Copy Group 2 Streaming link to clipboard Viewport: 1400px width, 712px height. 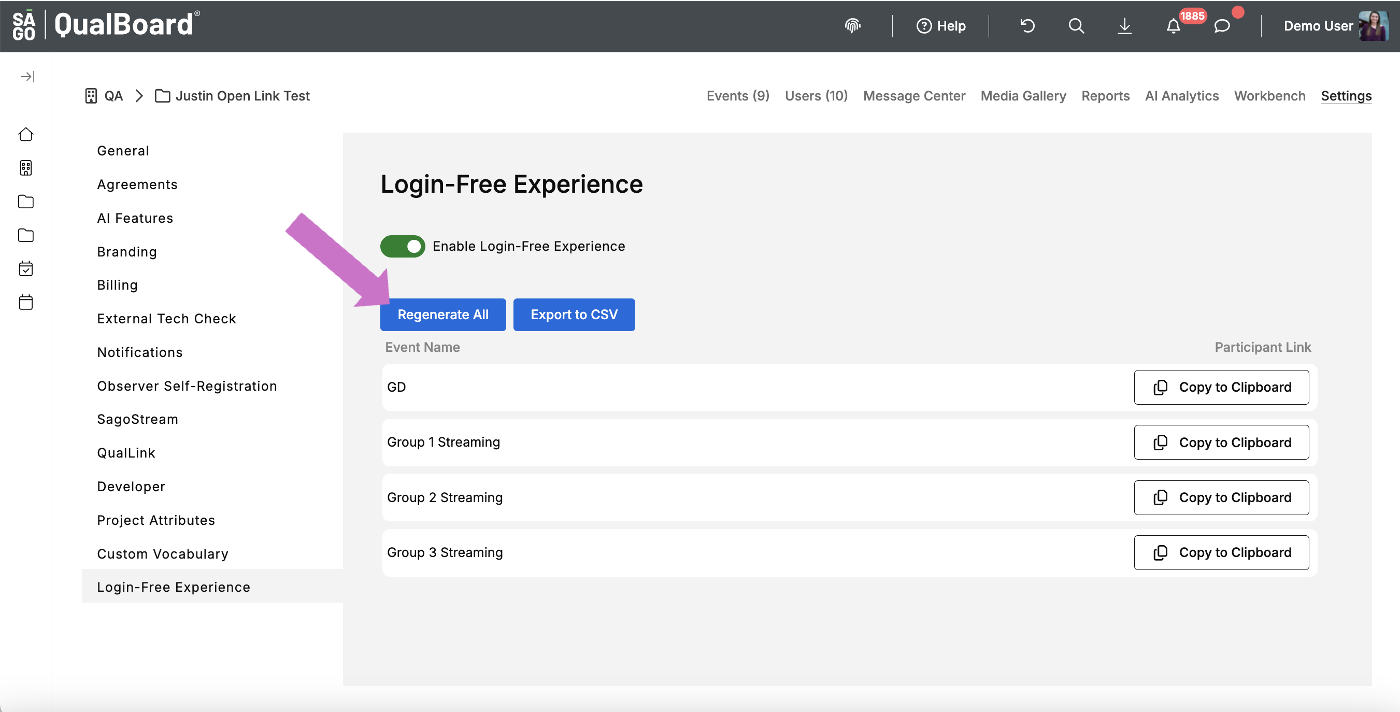1221,497
